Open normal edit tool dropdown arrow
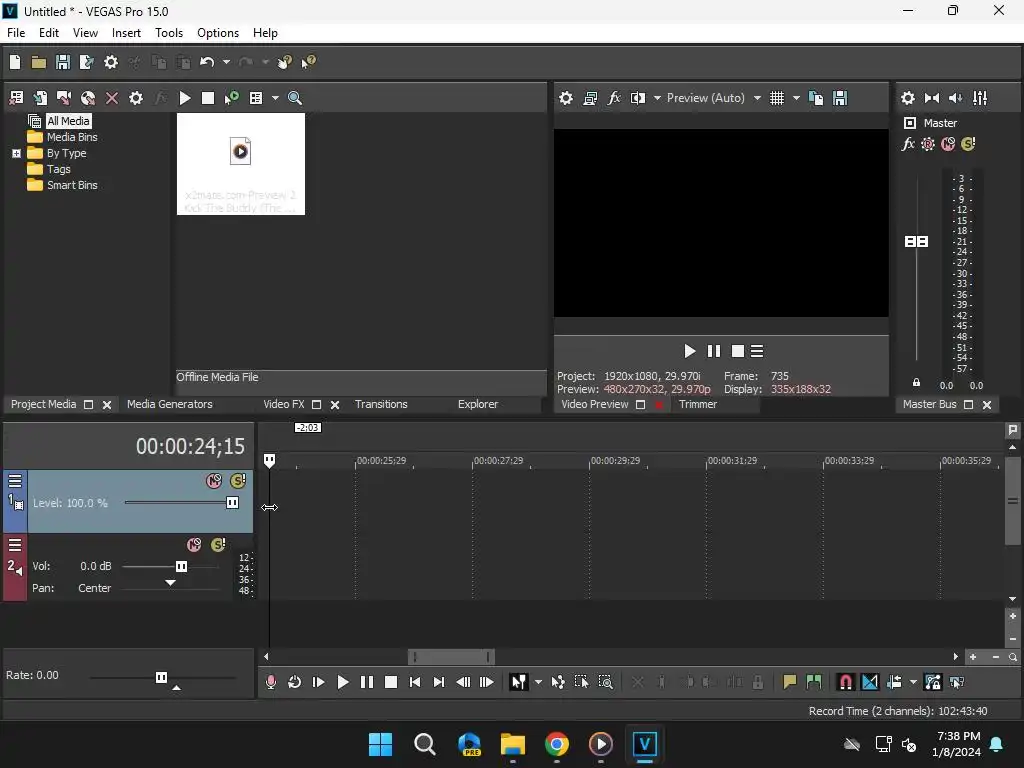 point(538,682)
